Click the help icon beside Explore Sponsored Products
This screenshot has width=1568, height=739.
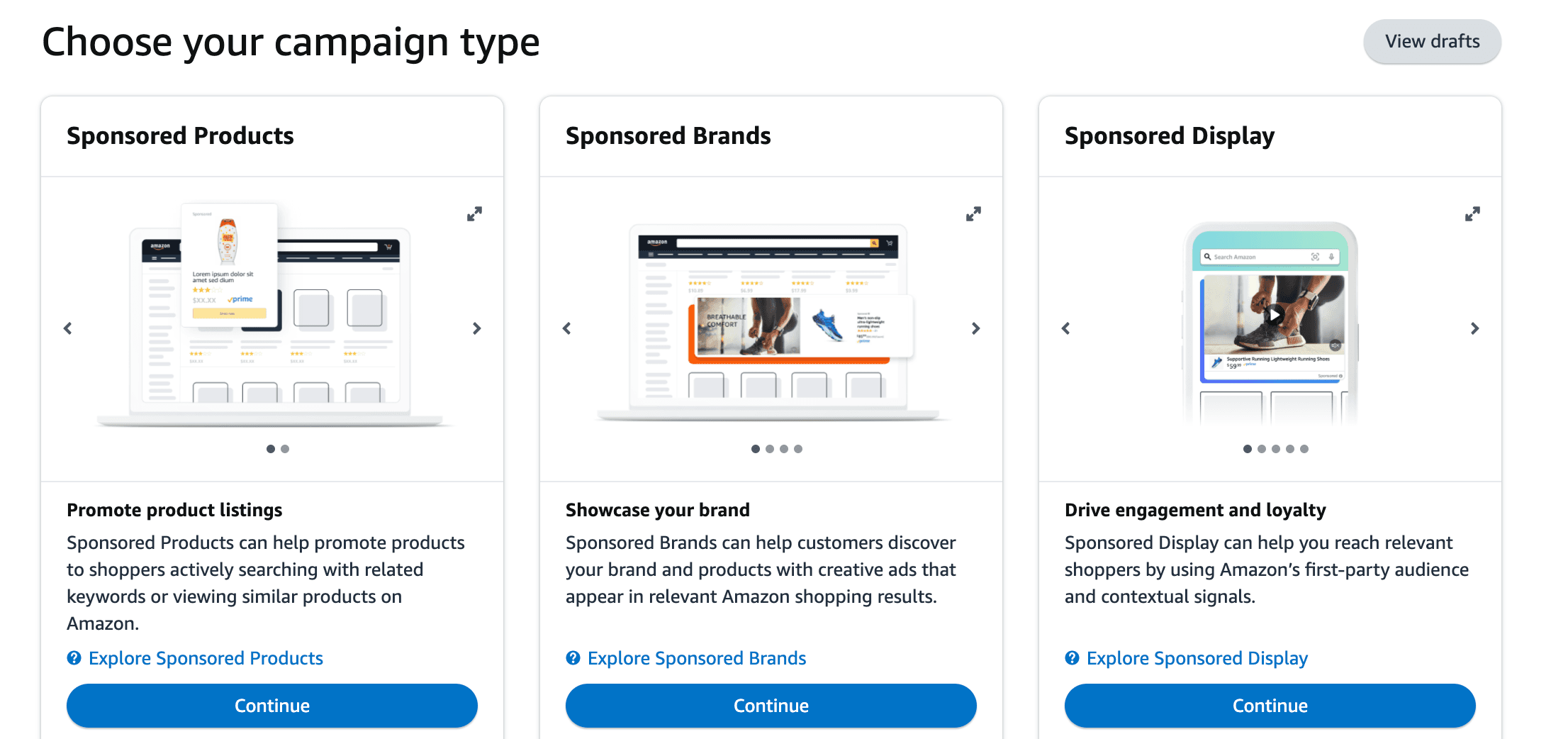pyautogui.click(x=74, y=658)
